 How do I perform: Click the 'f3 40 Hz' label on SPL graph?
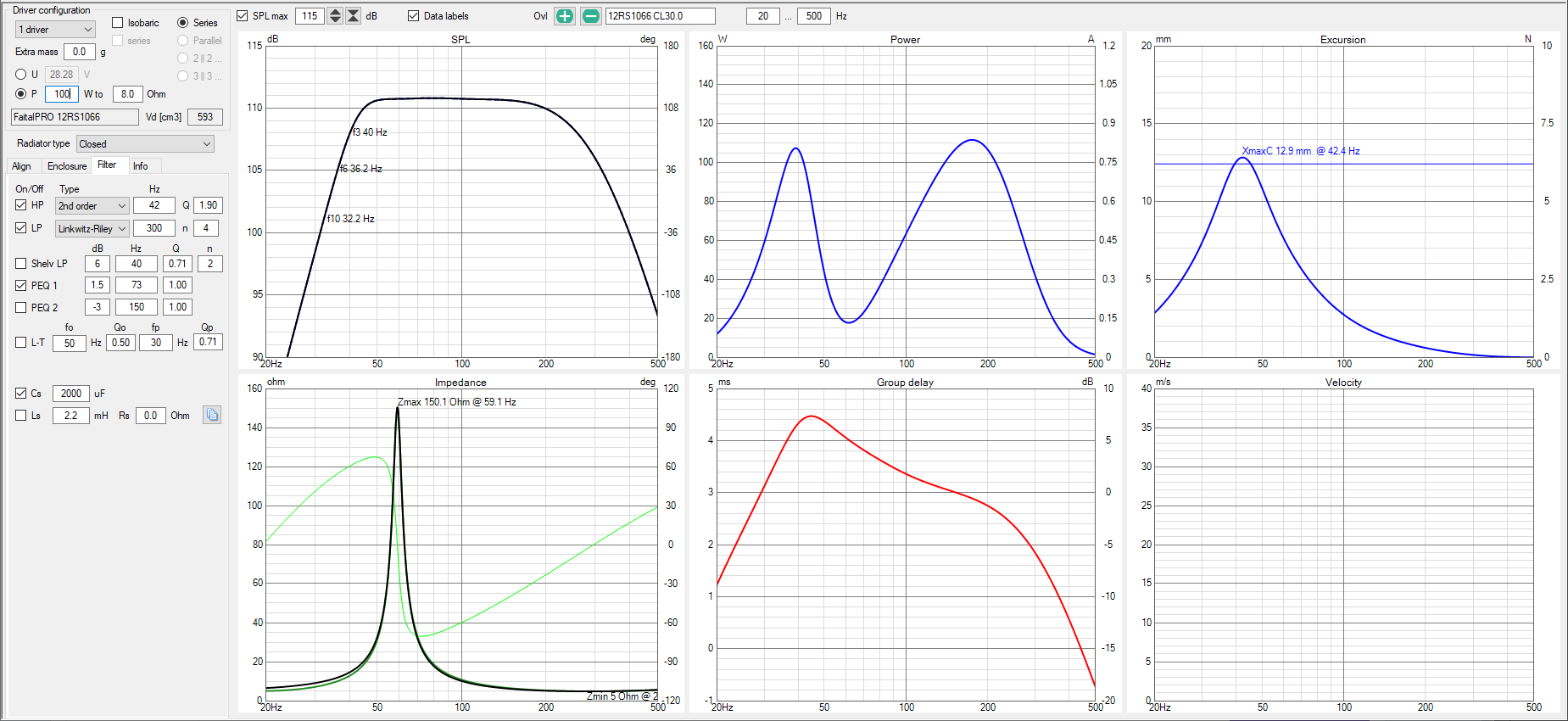[x=370, y=132]
